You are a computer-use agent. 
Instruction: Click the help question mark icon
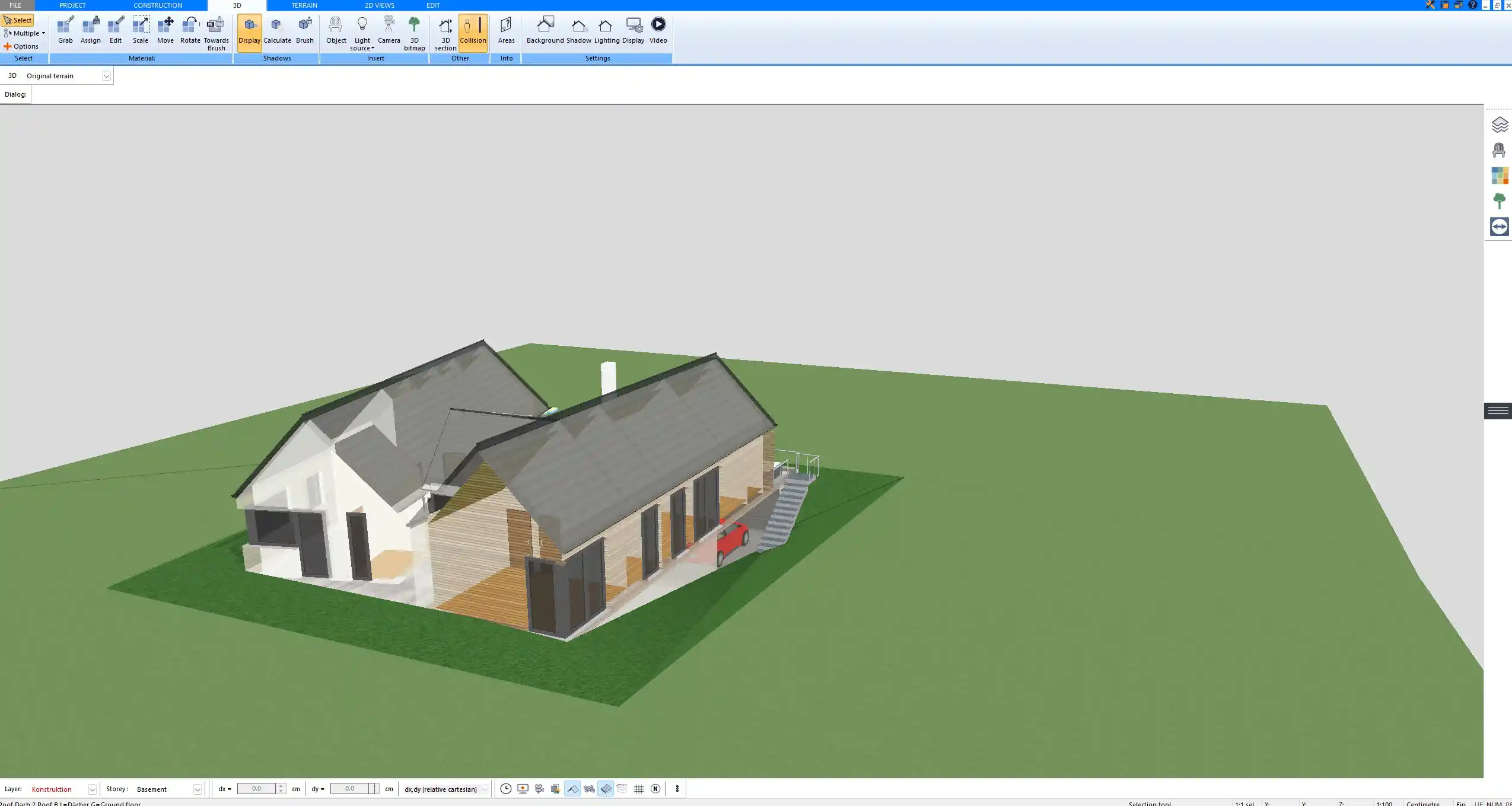(1473, 5)
